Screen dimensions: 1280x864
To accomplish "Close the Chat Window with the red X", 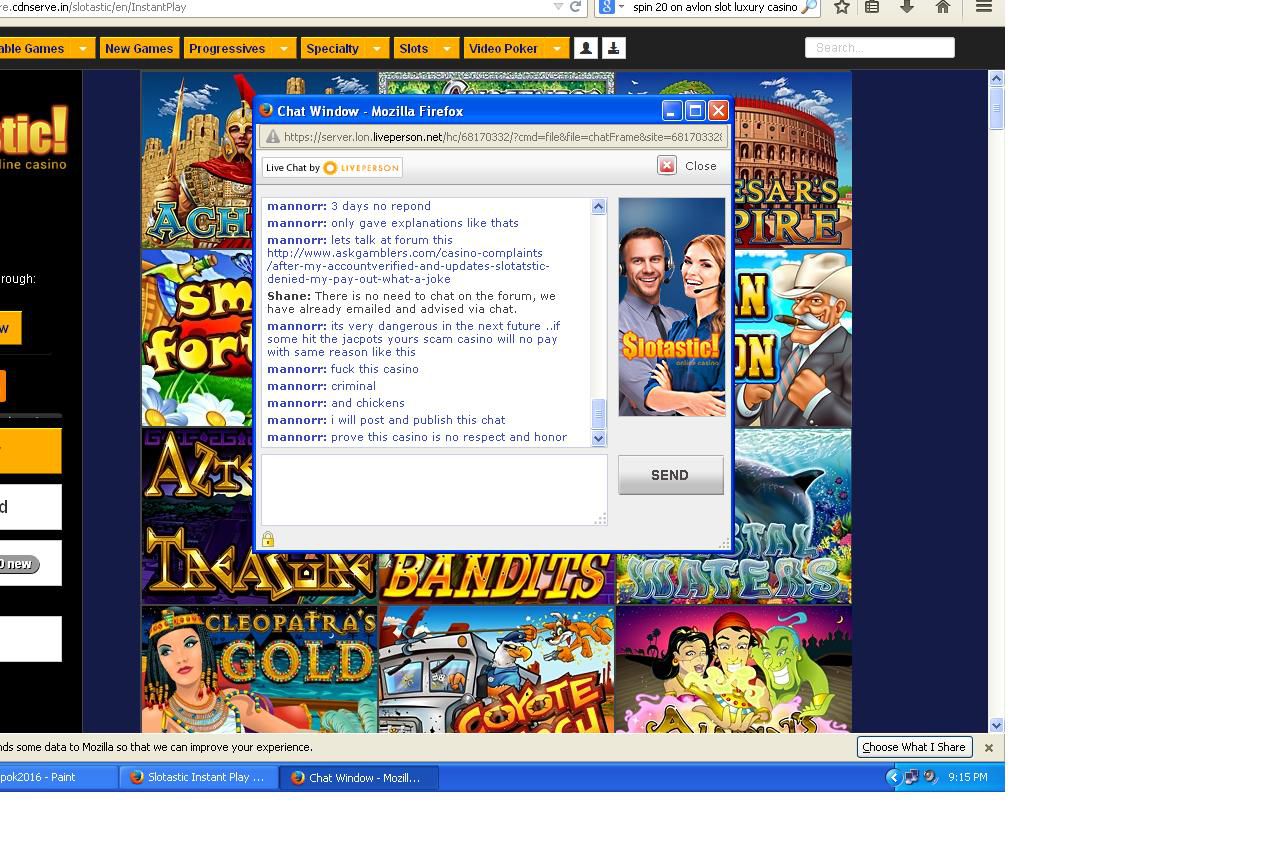I will (x=718, y=111).
